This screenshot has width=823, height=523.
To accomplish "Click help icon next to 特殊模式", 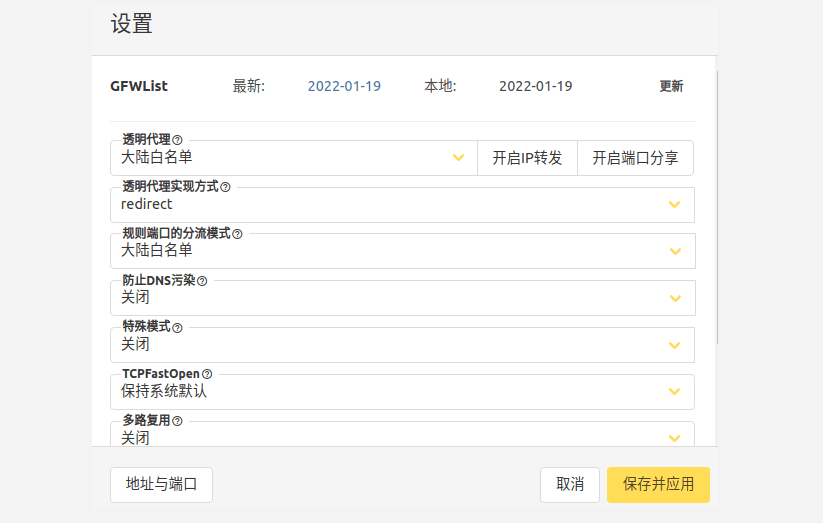I will pos(178,327).
